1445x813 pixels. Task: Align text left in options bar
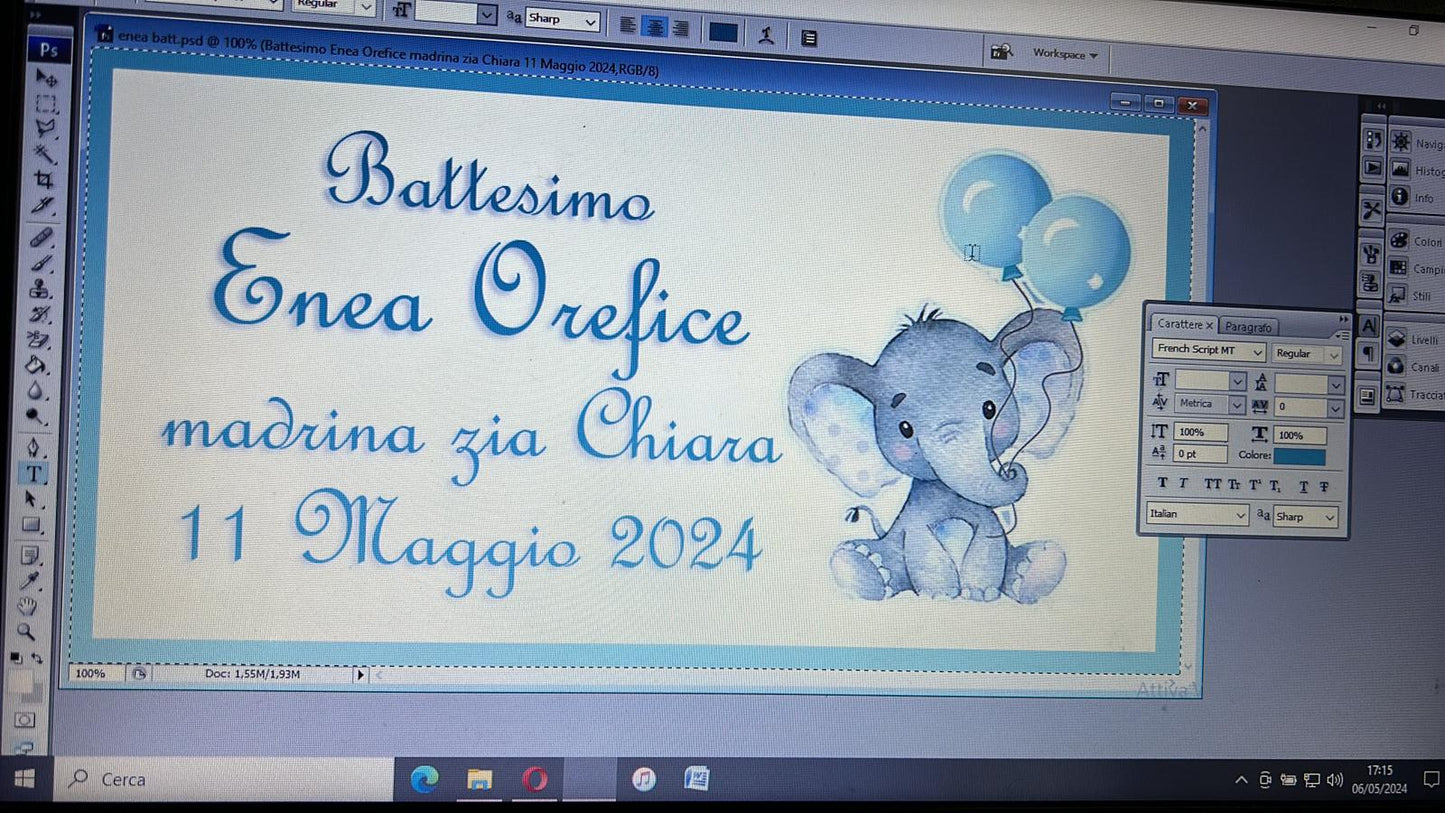(627, 26)
